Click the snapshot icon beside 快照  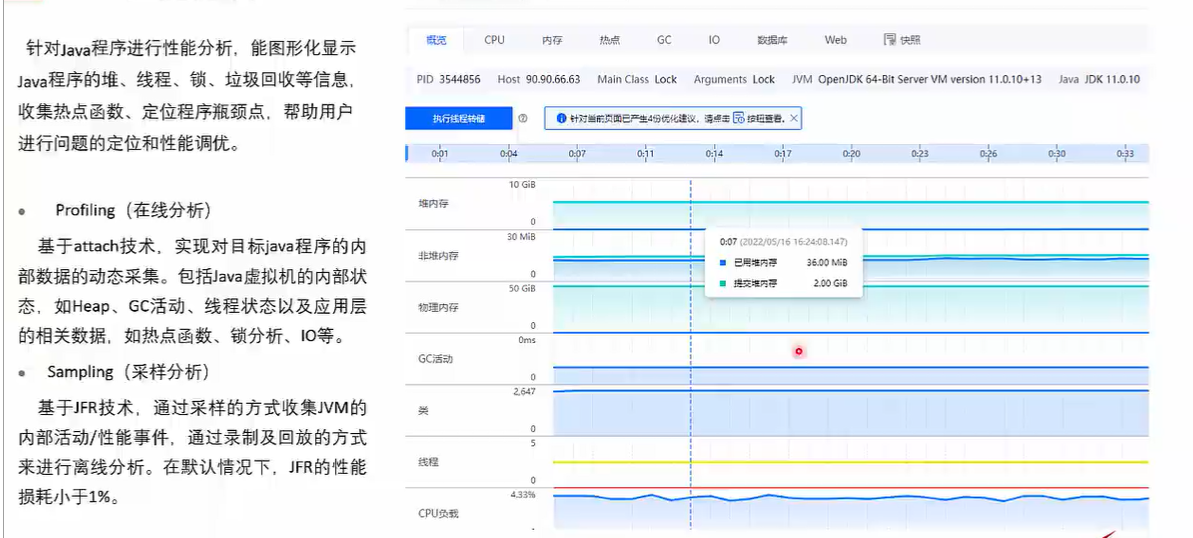[x=889, y=40]
